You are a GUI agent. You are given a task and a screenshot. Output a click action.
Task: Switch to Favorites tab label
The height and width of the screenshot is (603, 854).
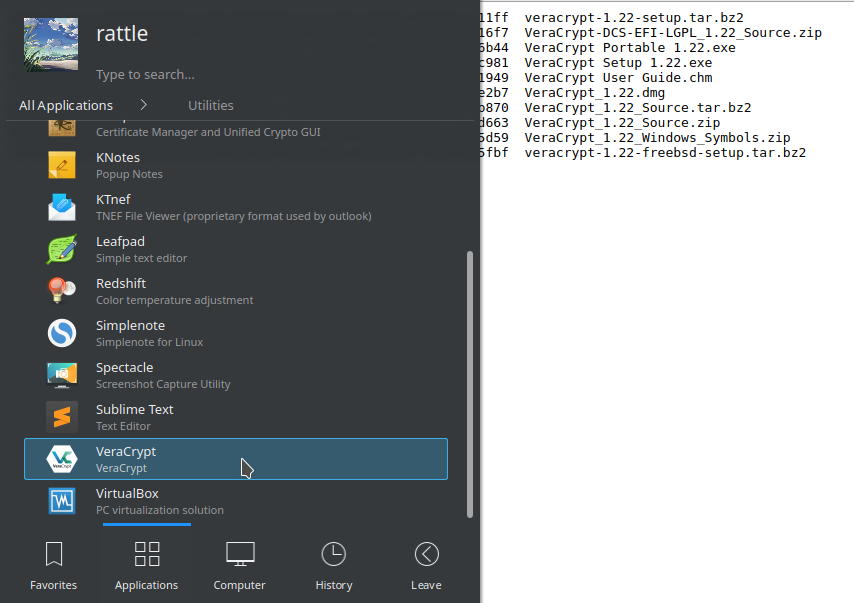53,585
